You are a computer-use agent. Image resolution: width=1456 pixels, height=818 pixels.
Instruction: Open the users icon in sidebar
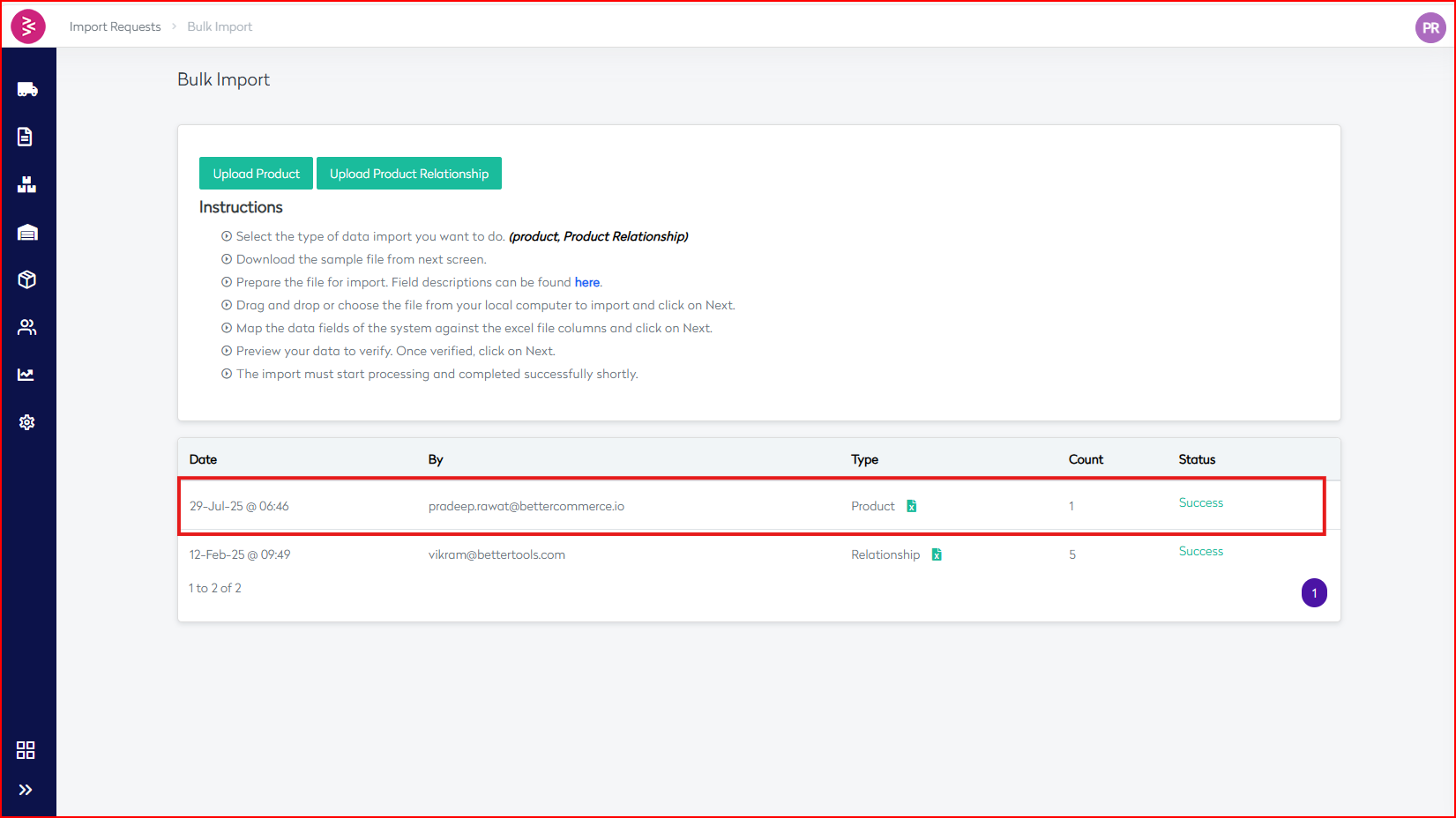coord(26,327)
